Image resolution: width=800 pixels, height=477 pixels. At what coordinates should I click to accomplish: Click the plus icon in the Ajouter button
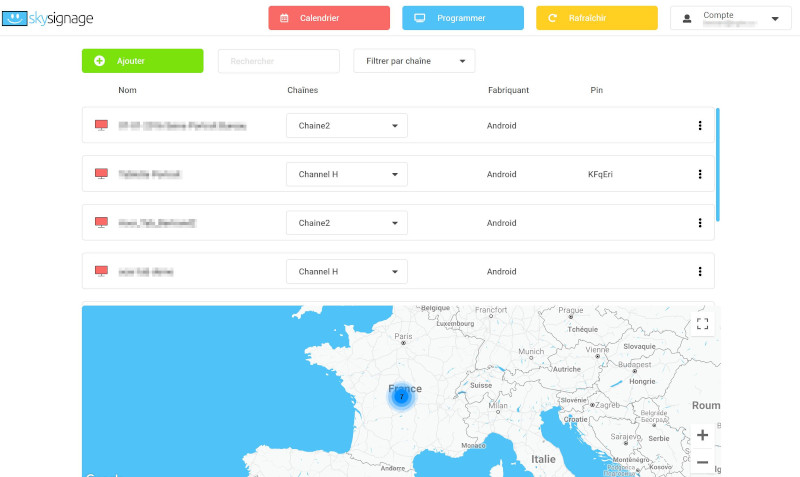tap(99, 61)
